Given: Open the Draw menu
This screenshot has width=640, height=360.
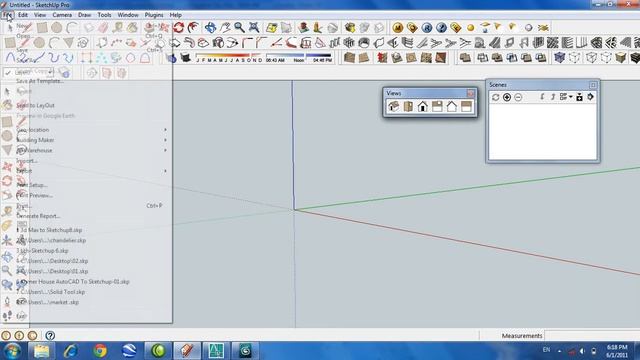Looking at the screenshot, I should click(x=84, y=15).
